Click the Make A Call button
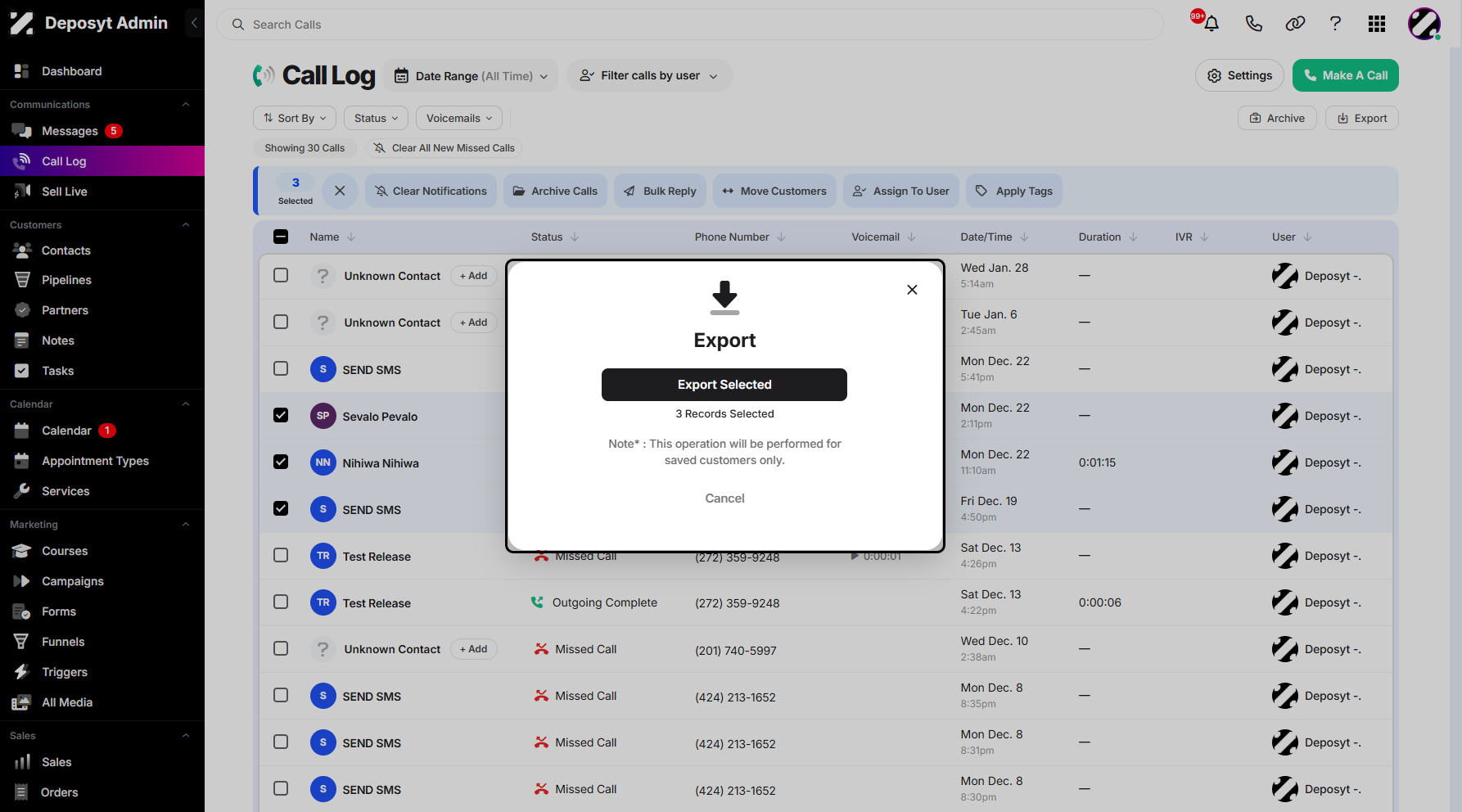1462x812 pixels. pyautogui.click(x=1346, y=75)
